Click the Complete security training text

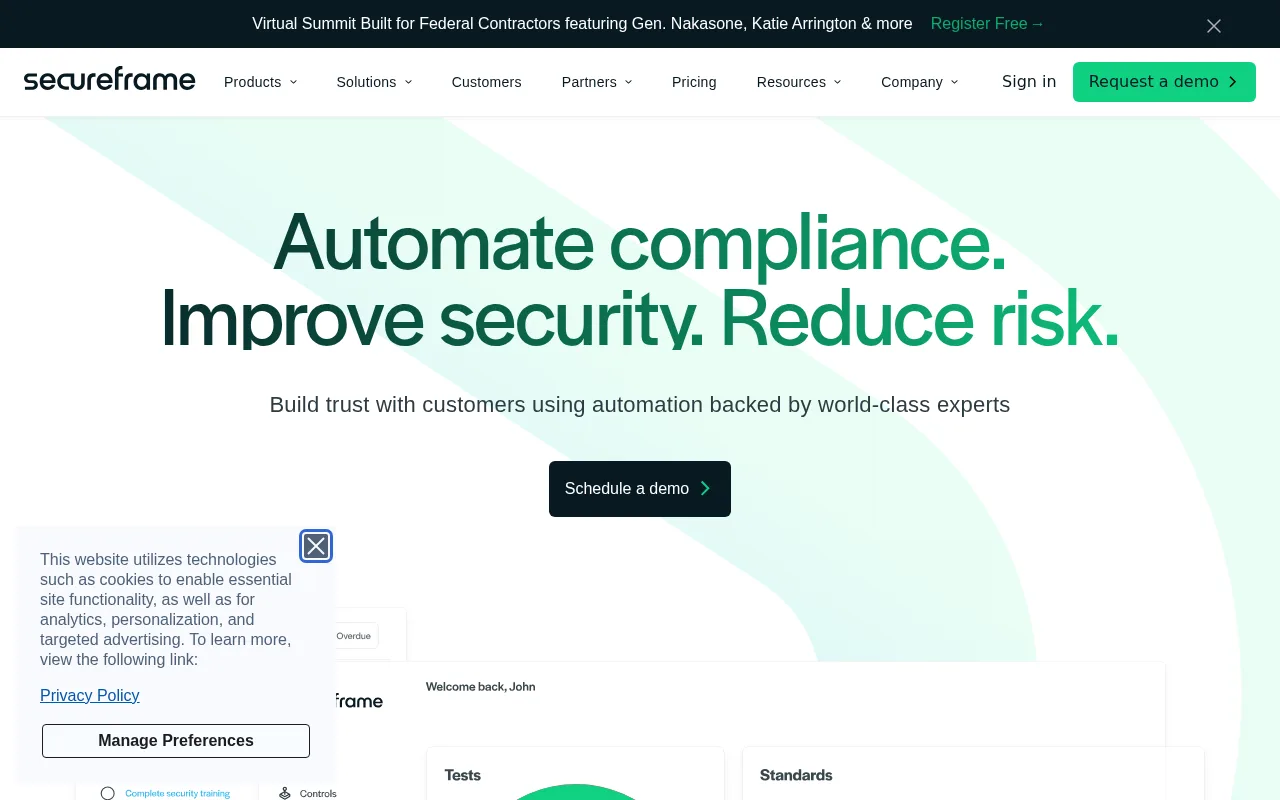tap(177, 793)
